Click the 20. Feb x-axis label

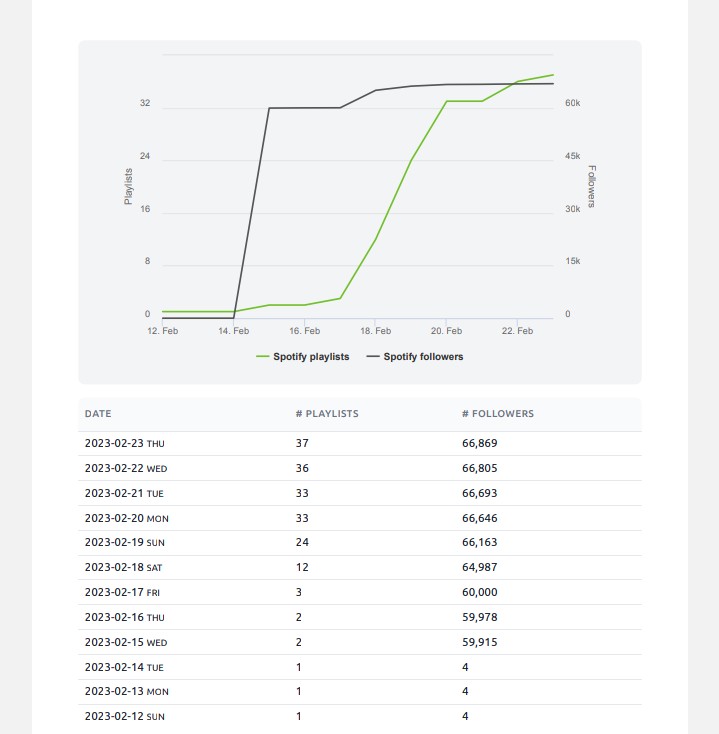[x=447, y=331]
